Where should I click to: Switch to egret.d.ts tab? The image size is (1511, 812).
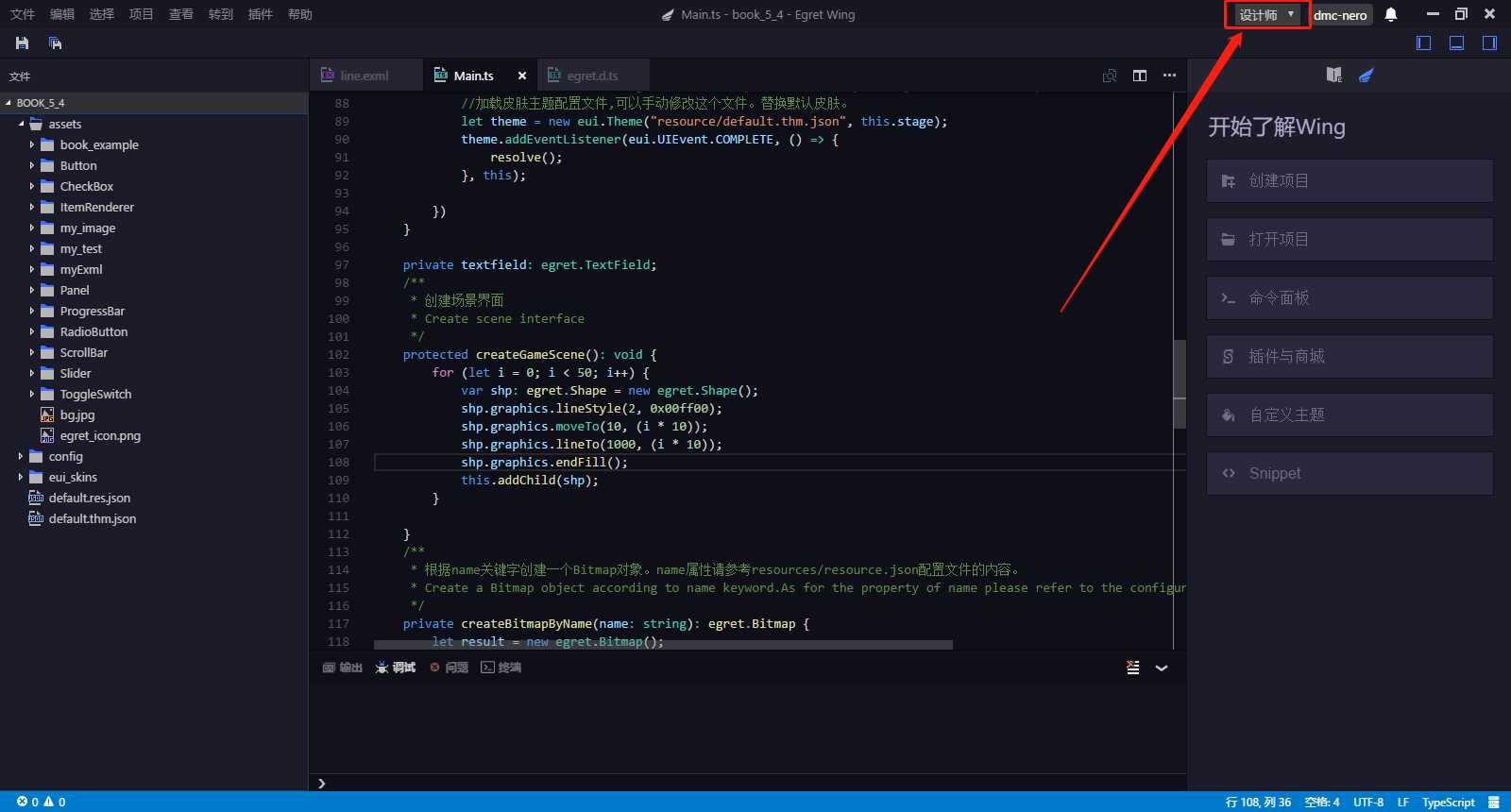[x=592, y=76]
